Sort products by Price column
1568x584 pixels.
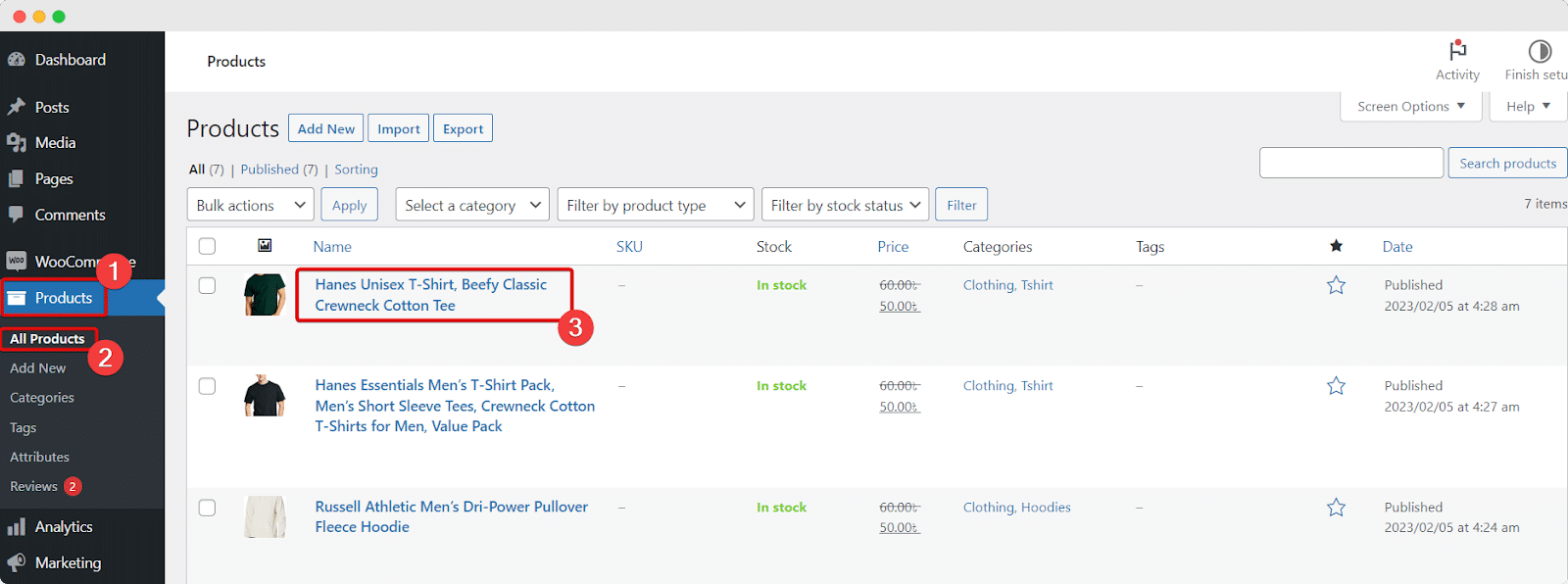coord(893,247)
